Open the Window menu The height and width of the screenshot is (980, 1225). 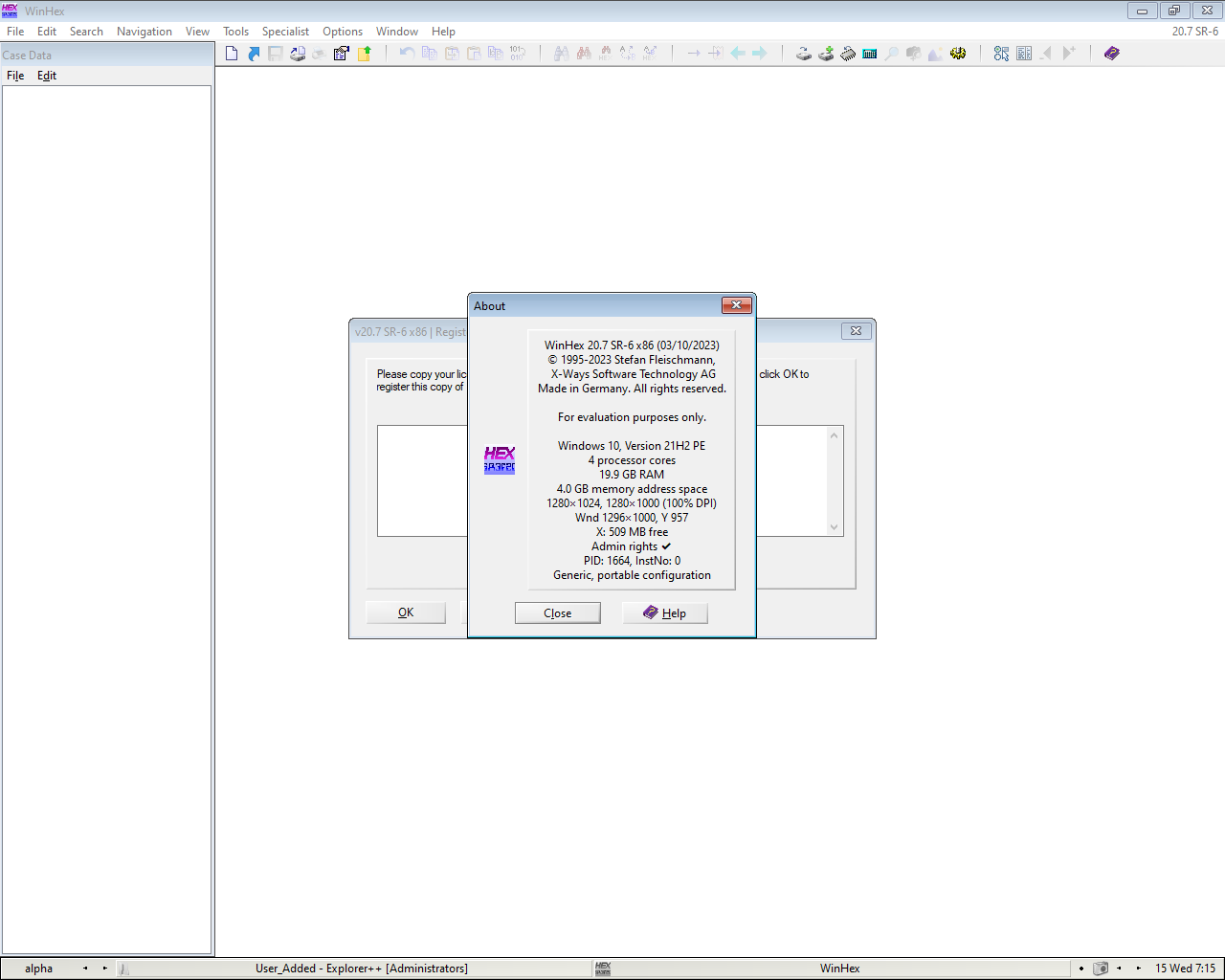(397, 32)
